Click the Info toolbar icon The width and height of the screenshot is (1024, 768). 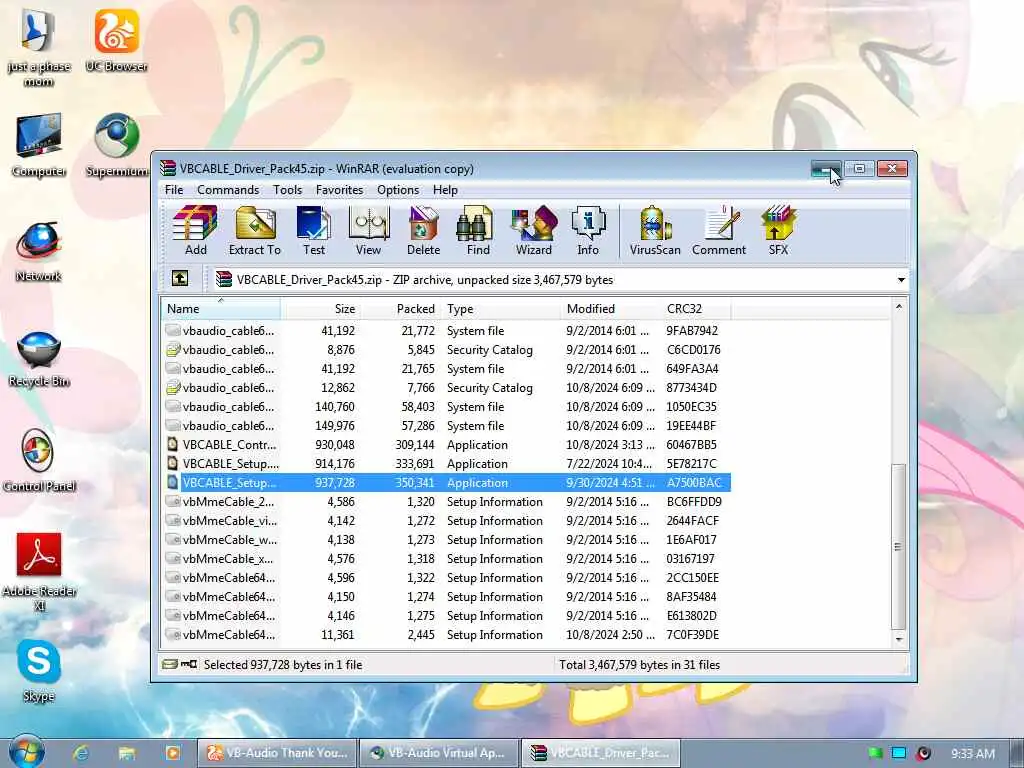click(x=588, y=231)
